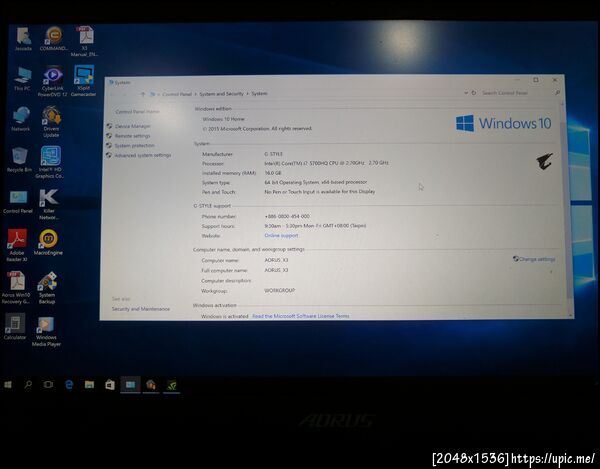The width and height of the screenshot is (600, 469).
Task: Click the 'G-STYLE' manufacturer value
Action: [273, 154]
